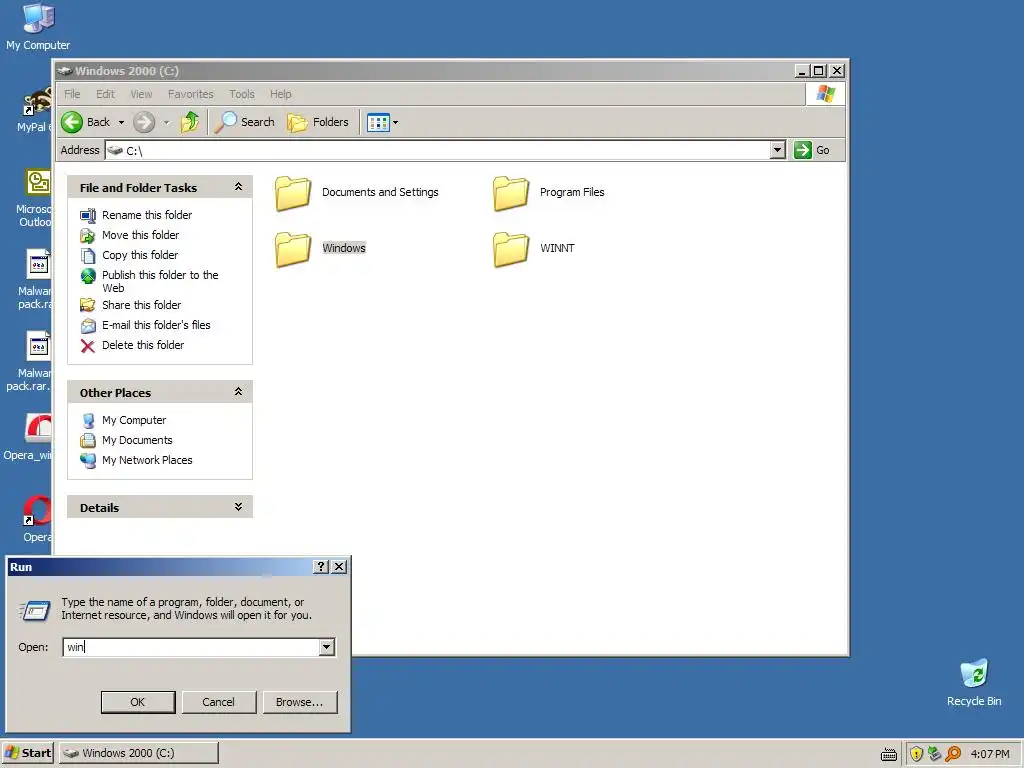Click Rename this folder link
This screenshot has width=1024, height=768.
(x=147, y=215)
